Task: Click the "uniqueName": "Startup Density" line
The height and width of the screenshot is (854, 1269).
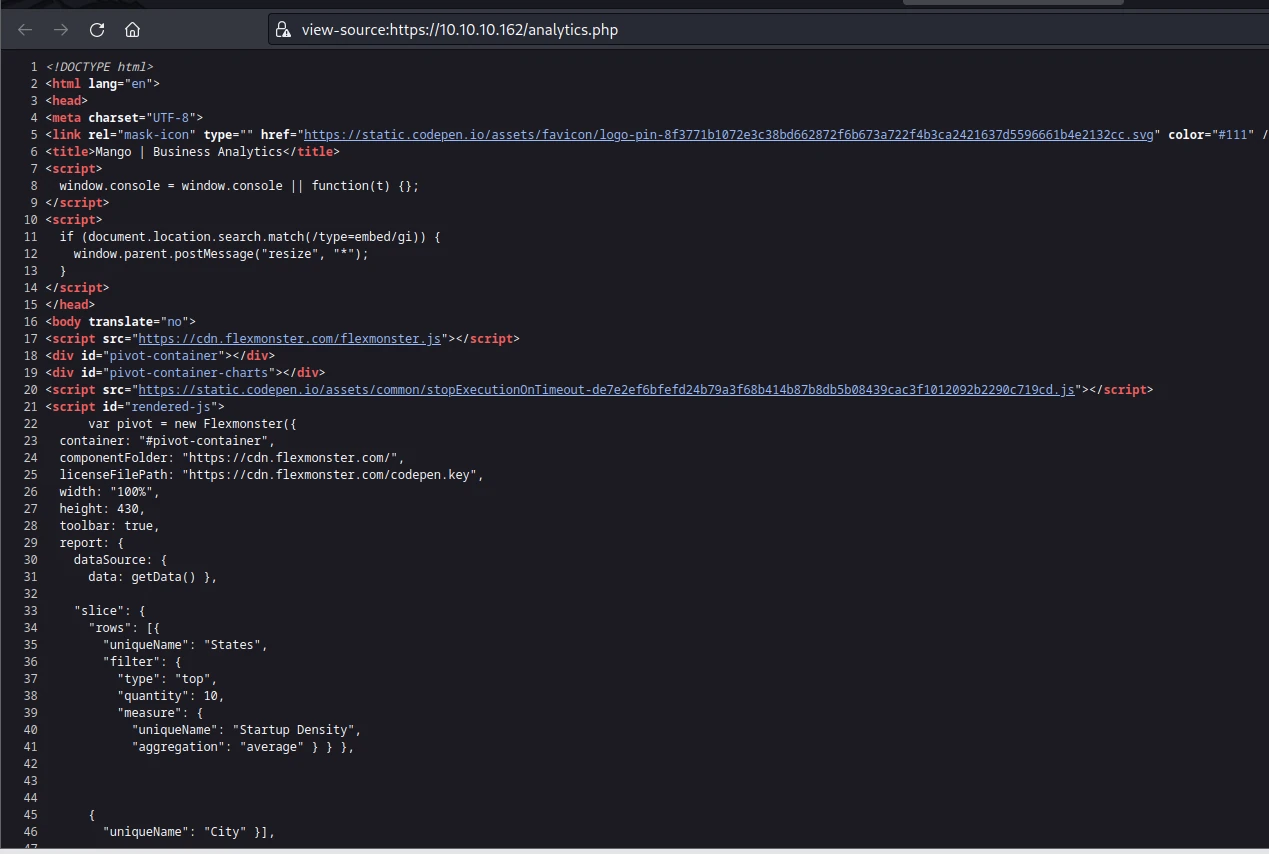Action: click(246, 729)
